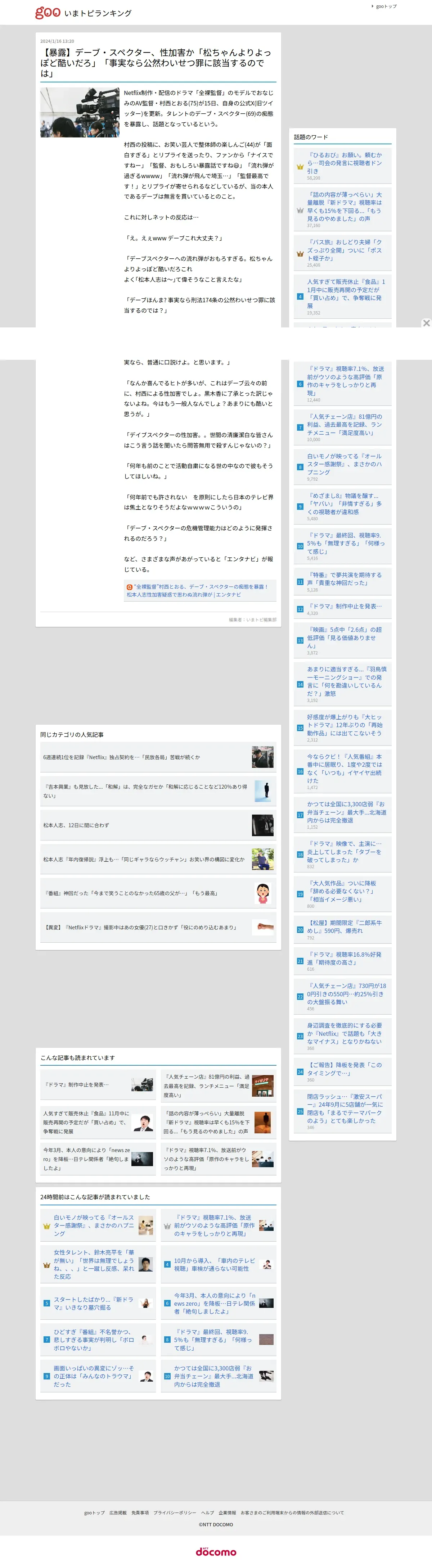This screenshot has height=1568, width=432.
Task: Click the rank 13 badge beside the 『映画』 item
Action: click(300, 640)
